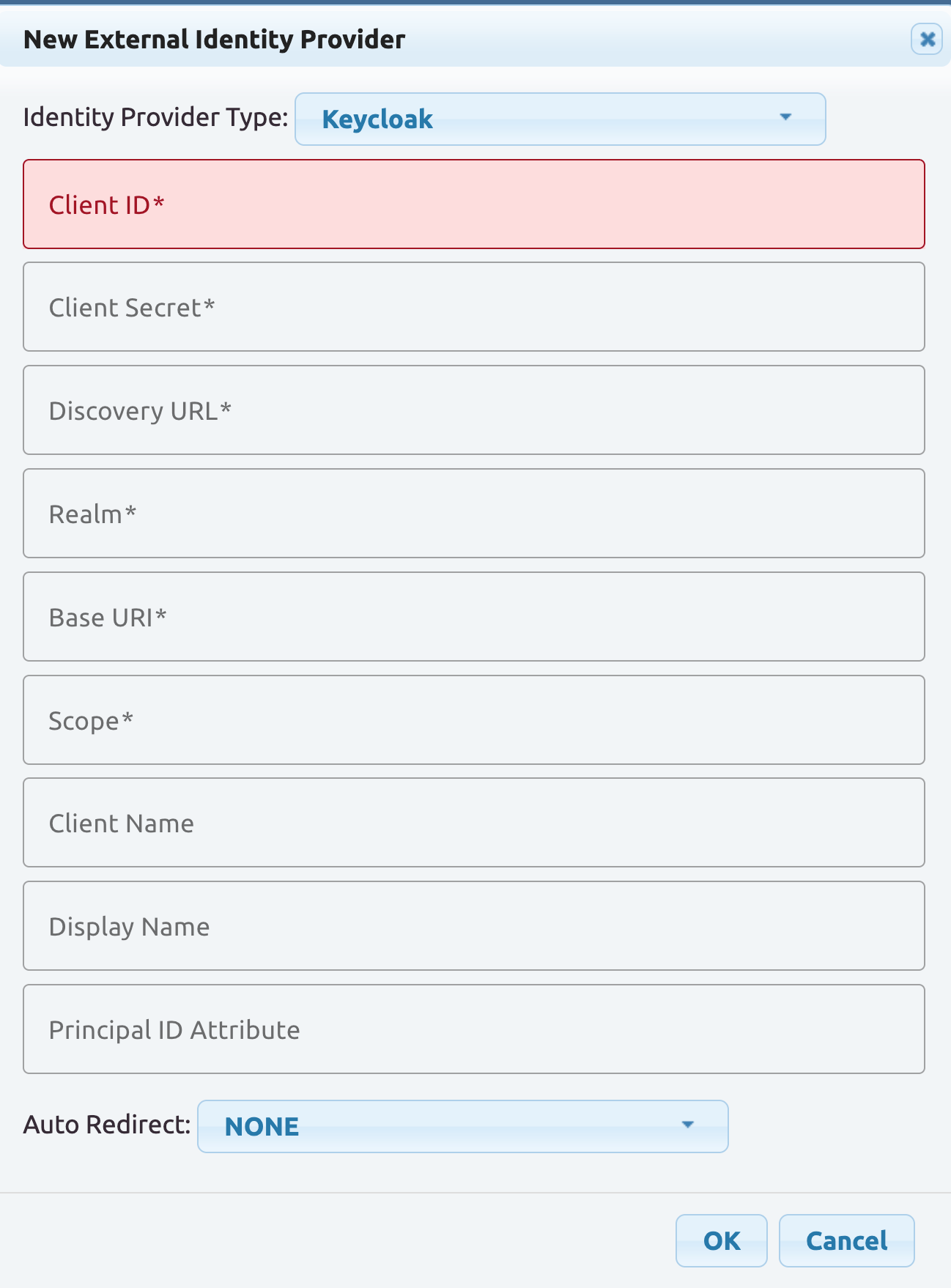
Task: Click the Identity Provider Type label
Action: click(155, 117)
